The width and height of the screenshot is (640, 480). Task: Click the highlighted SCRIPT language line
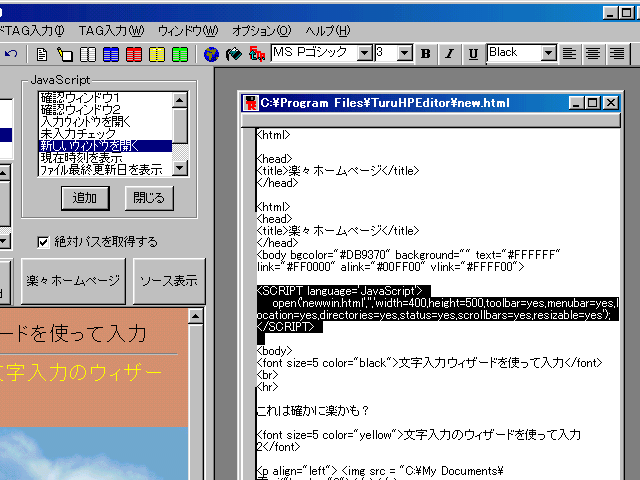[x=343, y=291]
